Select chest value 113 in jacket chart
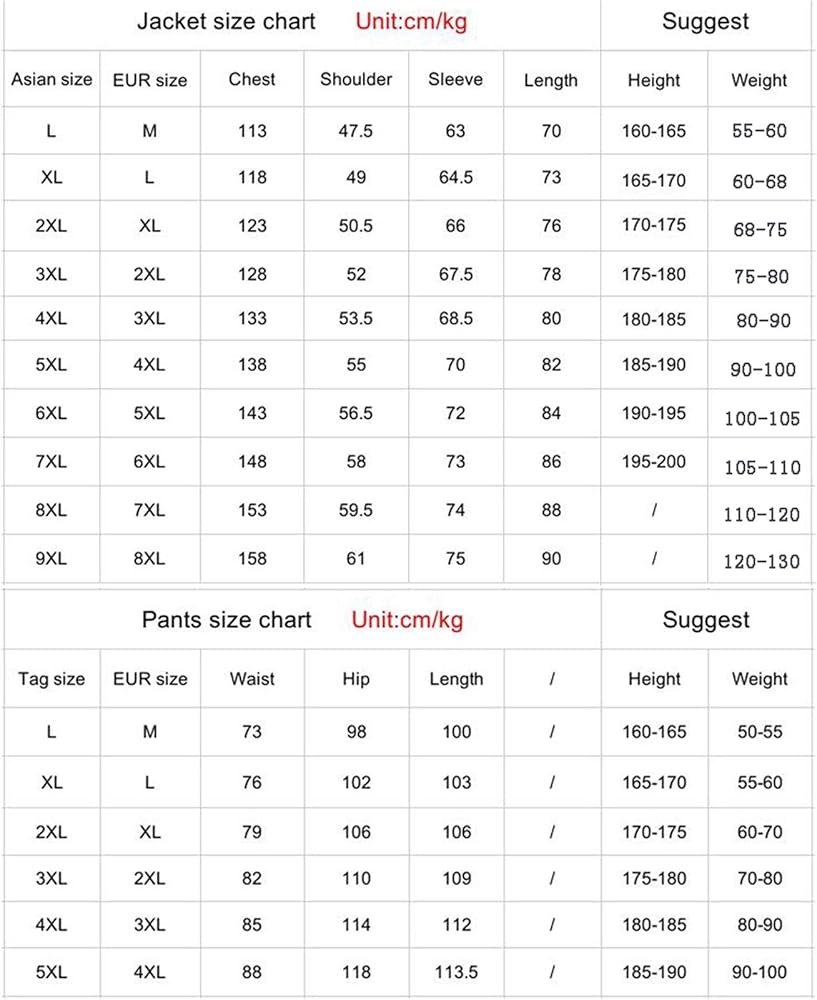817x1000 pixels. (x=252, y=131)
